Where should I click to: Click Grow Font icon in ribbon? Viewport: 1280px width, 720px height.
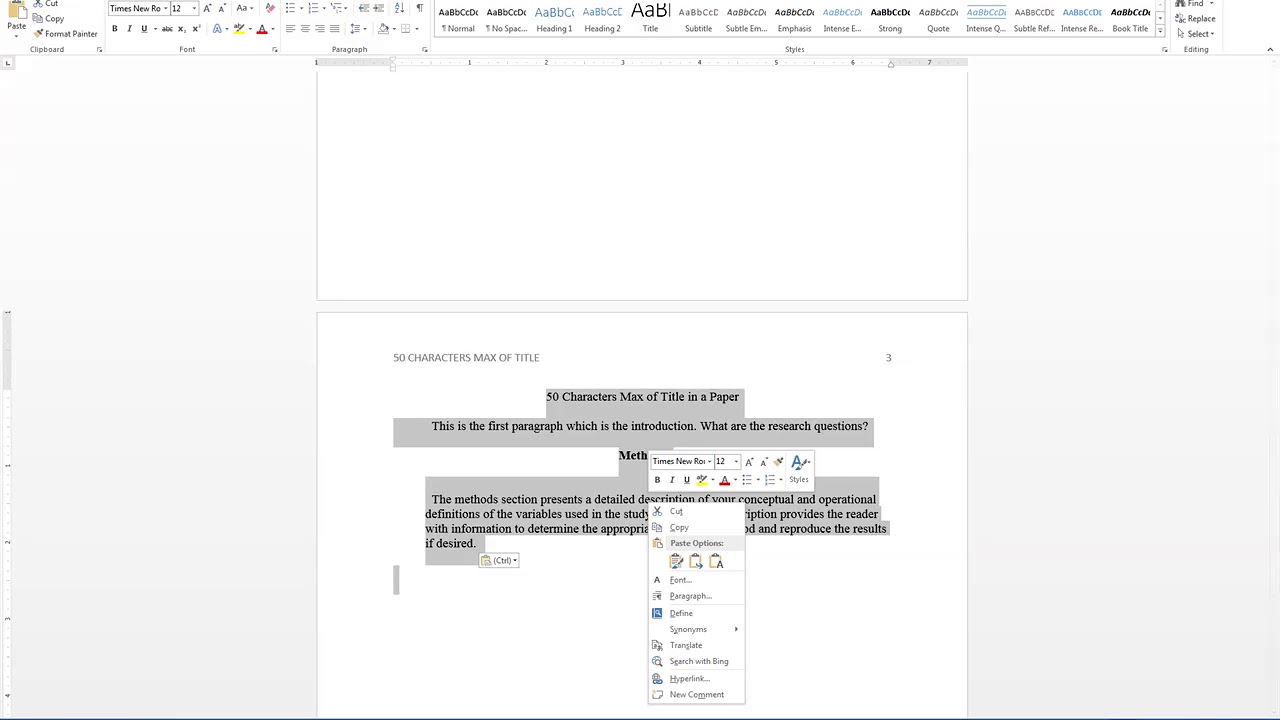[x=207, y=8]
